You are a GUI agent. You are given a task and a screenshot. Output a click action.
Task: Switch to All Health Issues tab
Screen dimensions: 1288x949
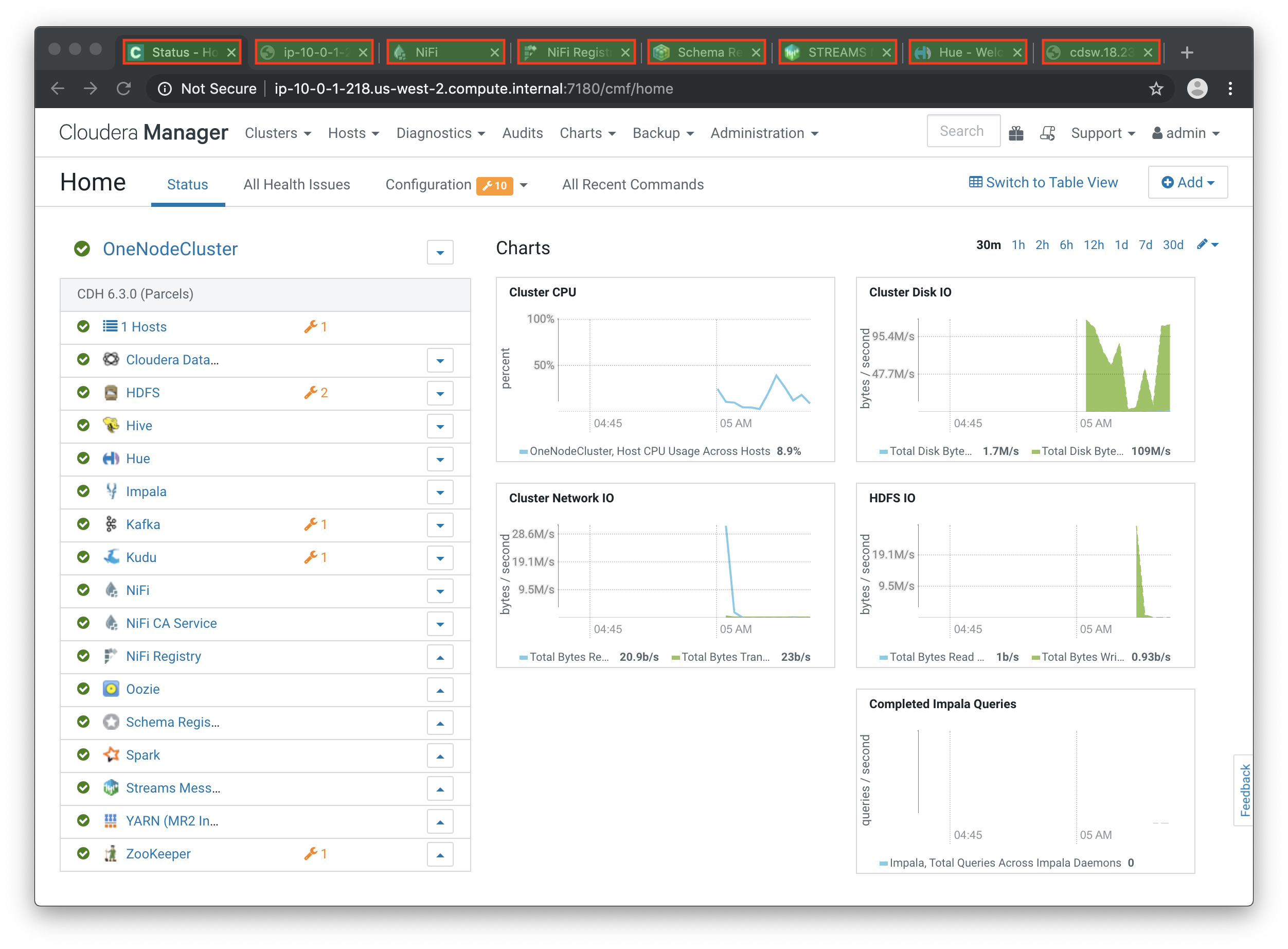coord(296,184)
